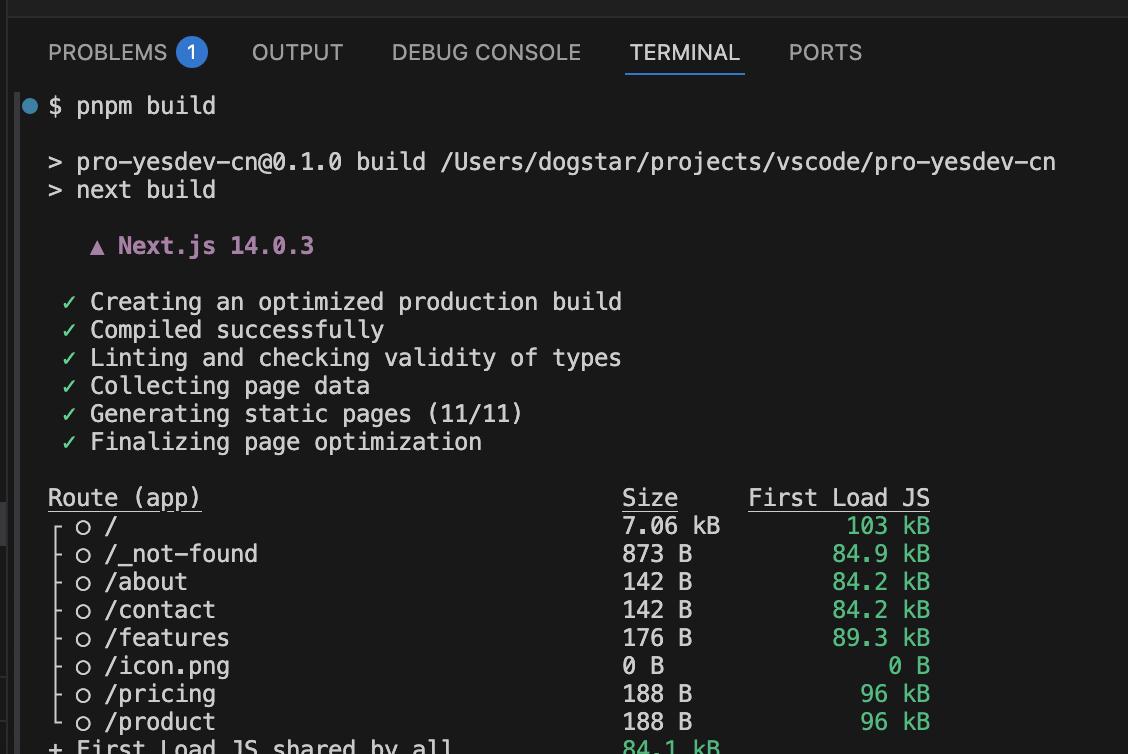Click the '96 kB' value for /product
The width and height of the screenshot is (1128, 754).
[x=896, y=722]
